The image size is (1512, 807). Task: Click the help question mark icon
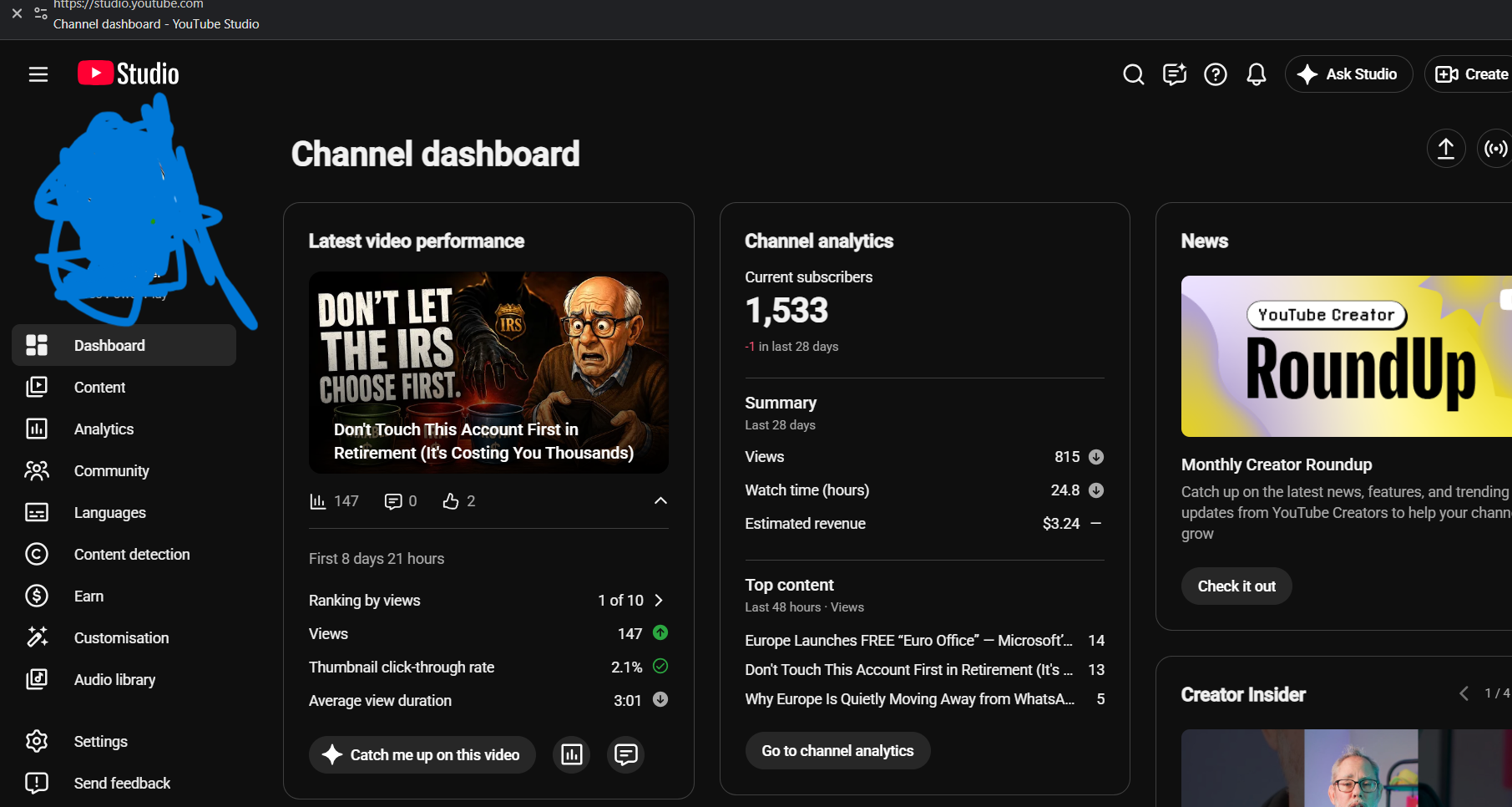point(1216,74)
